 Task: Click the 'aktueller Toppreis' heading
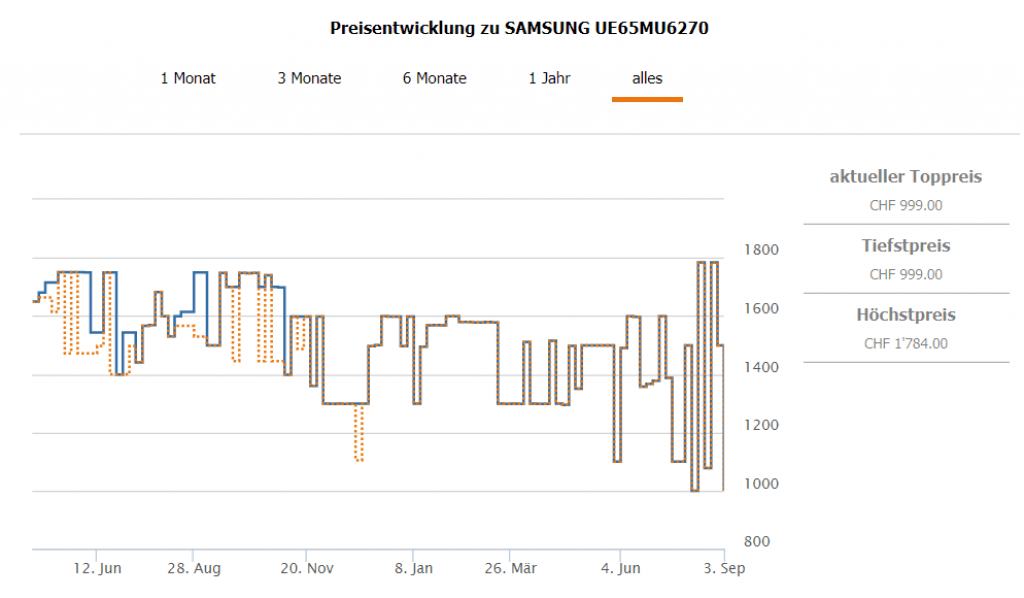coord(905,177)
